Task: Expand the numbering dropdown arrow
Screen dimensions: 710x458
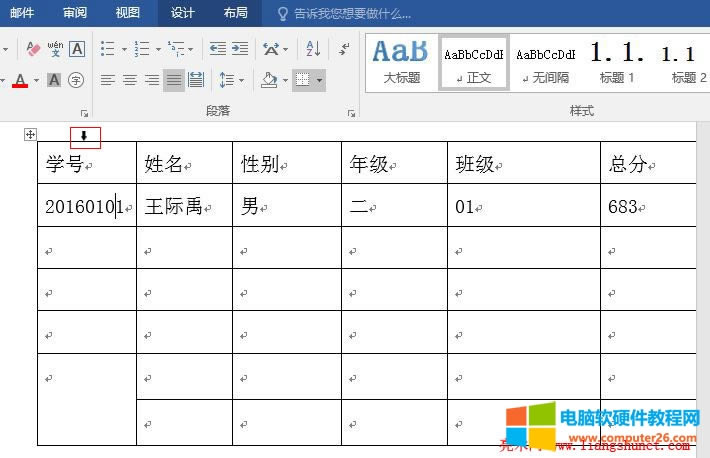Action: (158, 49)
